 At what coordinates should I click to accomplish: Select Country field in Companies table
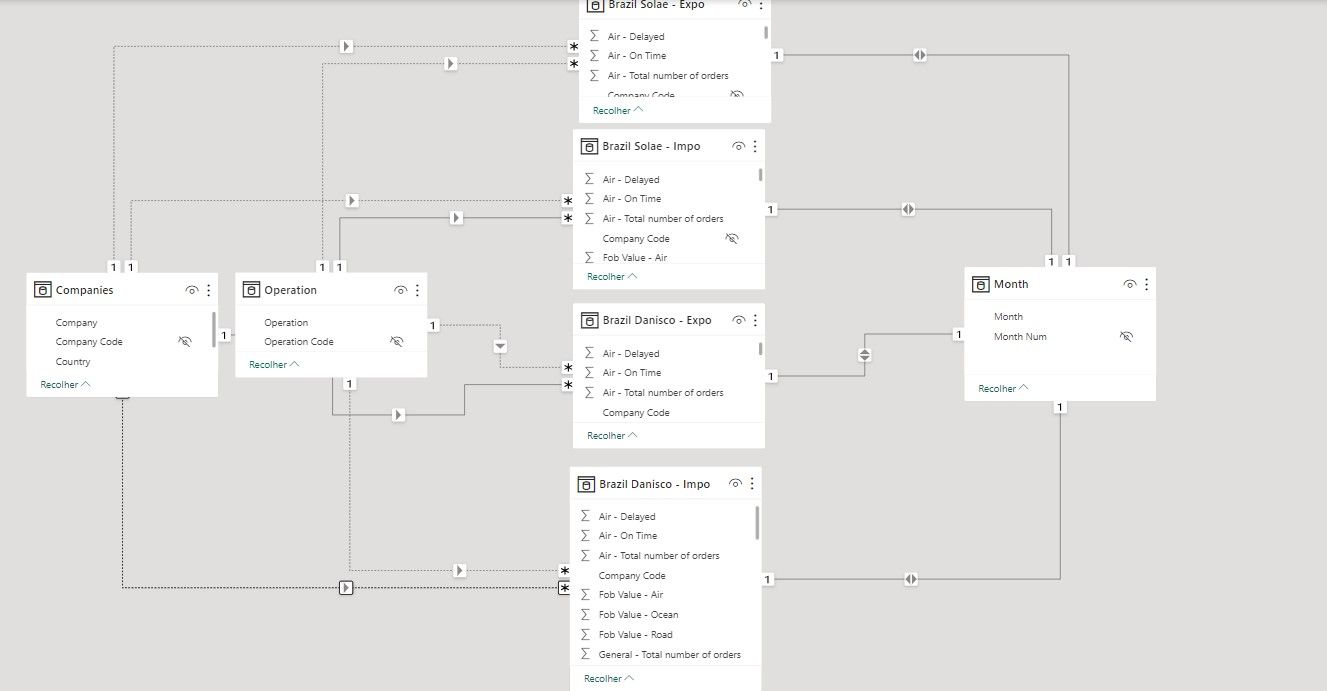tap(73, 362)
